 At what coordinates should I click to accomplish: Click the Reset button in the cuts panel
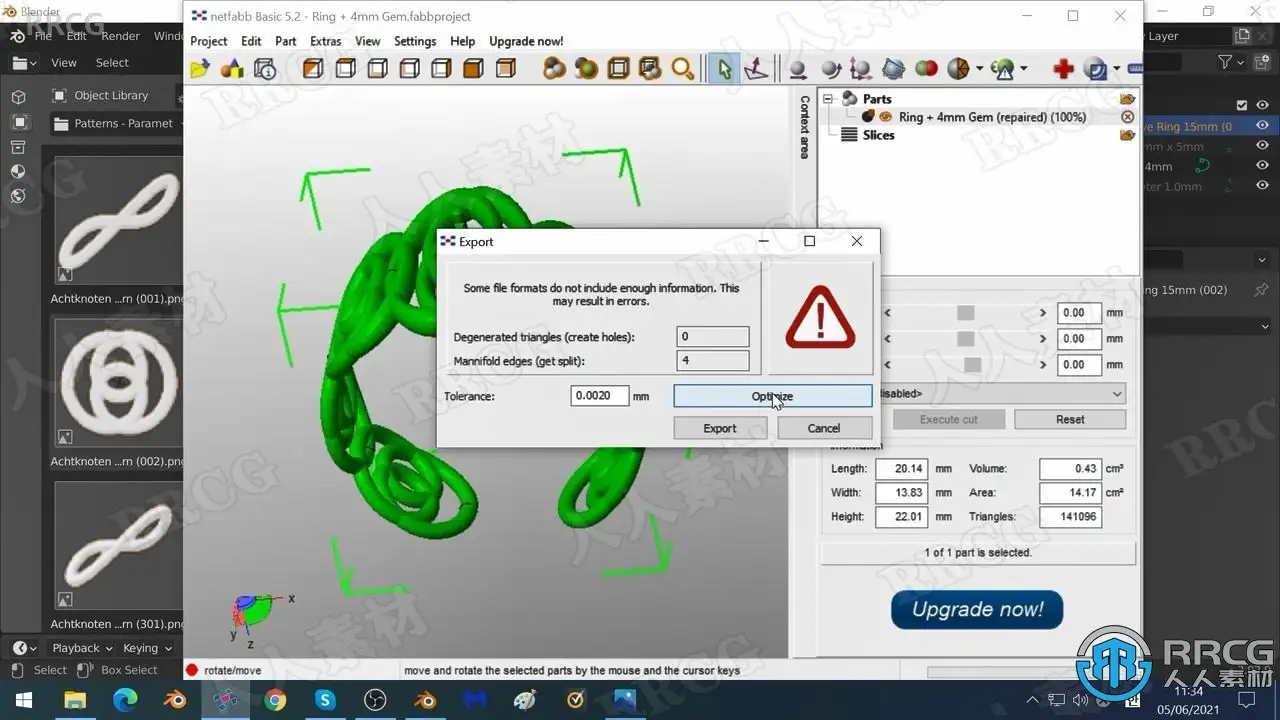(x=1070, y=419)
